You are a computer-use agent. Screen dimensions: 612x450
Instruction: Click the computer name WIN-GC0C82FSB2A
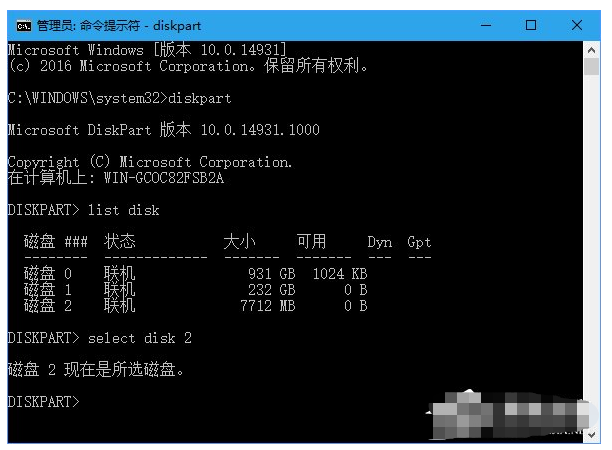click(164, 178)
